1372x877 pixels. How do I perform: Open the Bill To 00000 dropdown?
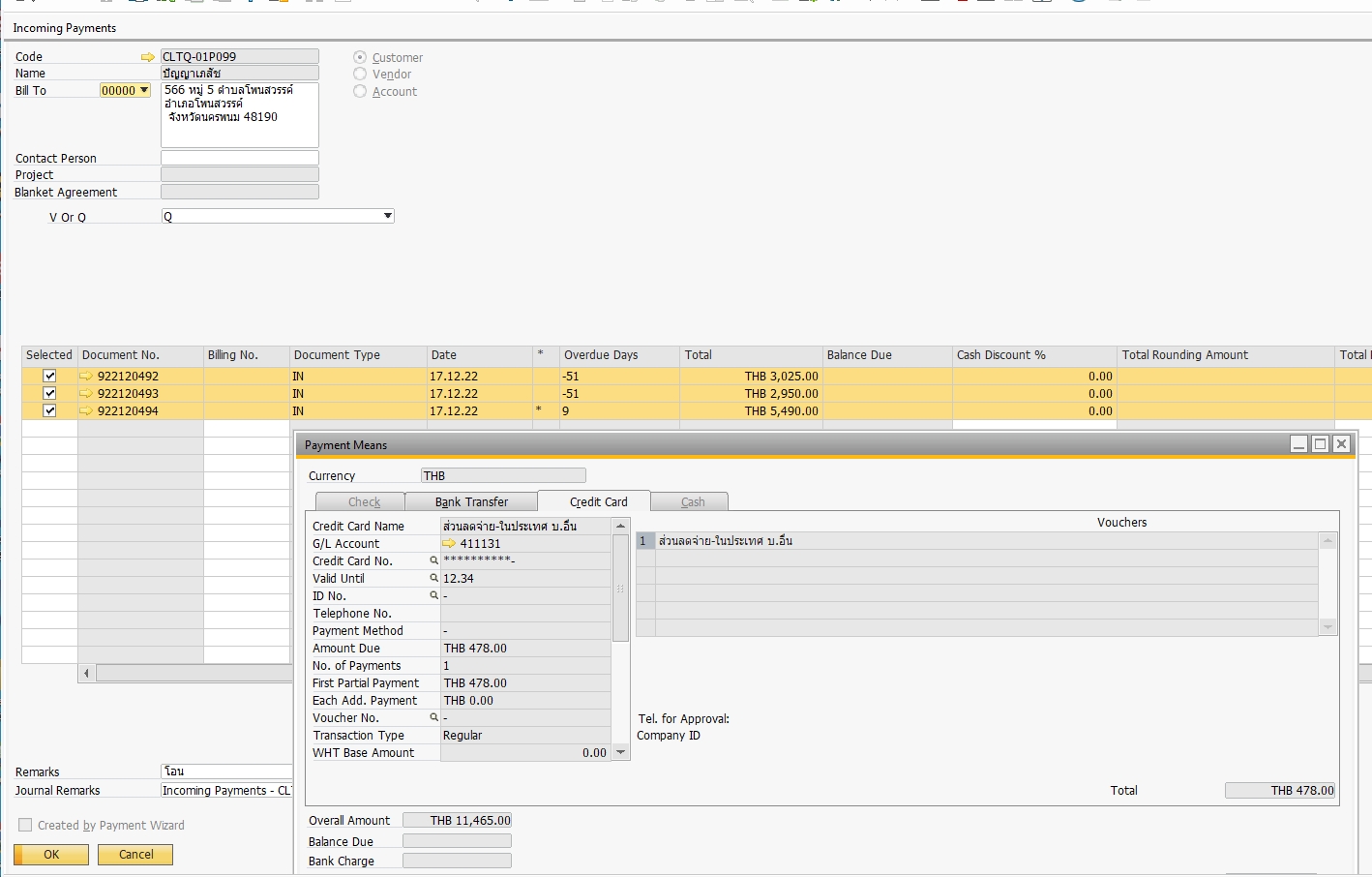(144, 91)
